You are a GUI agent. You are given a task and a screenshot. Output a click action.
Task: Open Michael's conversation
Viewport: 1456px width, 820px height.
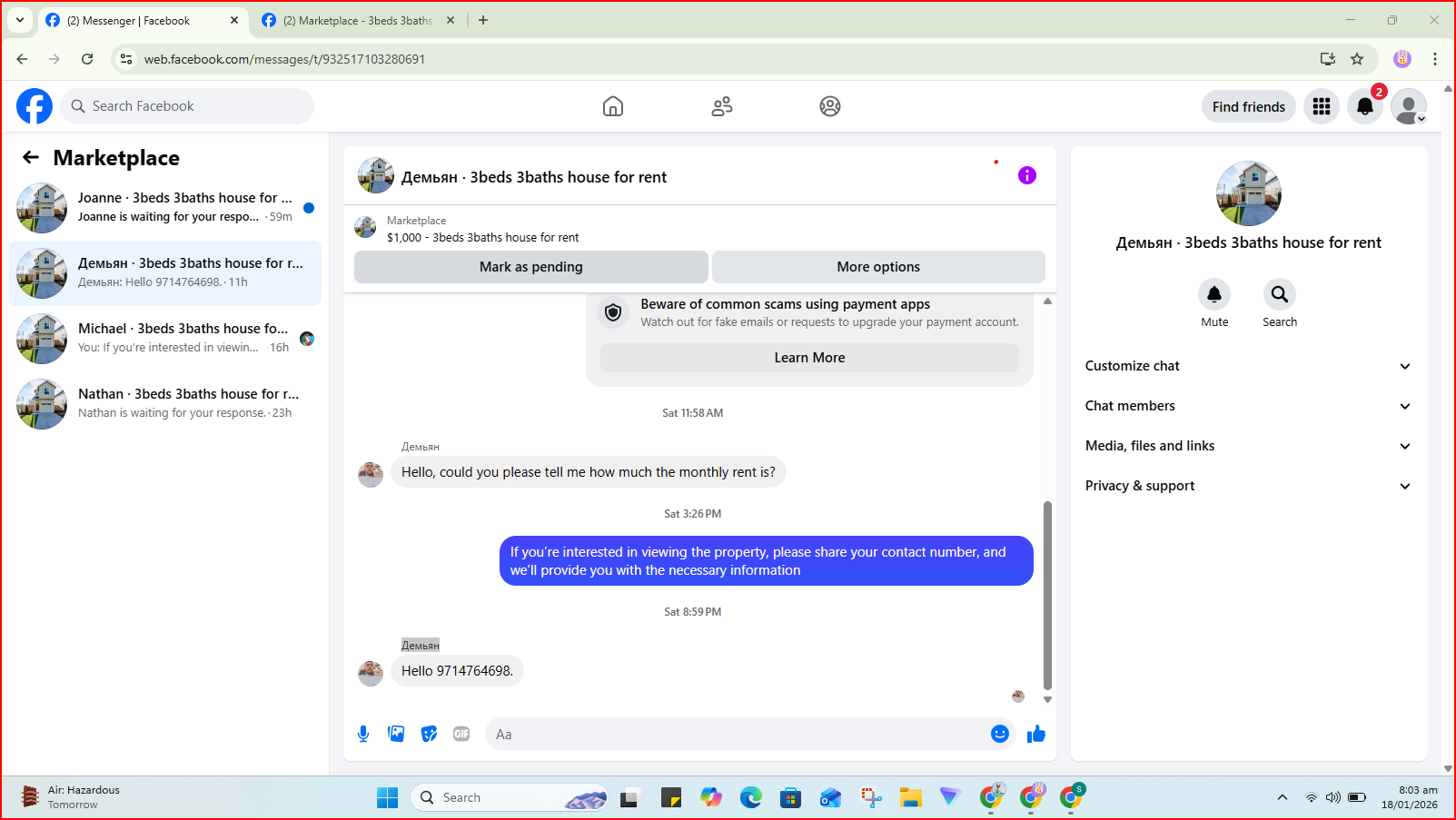pos(165,339)
